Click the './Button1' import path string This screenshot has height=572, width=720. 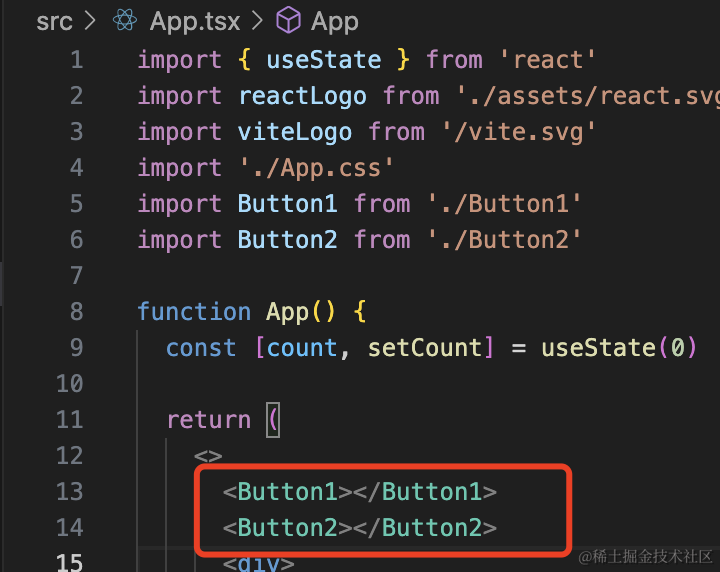pyautogui.click(x=504, y=203)
